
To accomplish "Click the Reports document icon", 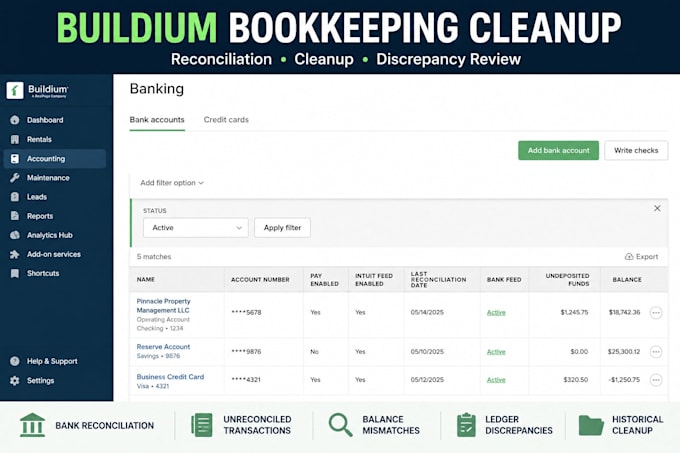I will (15, 216).
